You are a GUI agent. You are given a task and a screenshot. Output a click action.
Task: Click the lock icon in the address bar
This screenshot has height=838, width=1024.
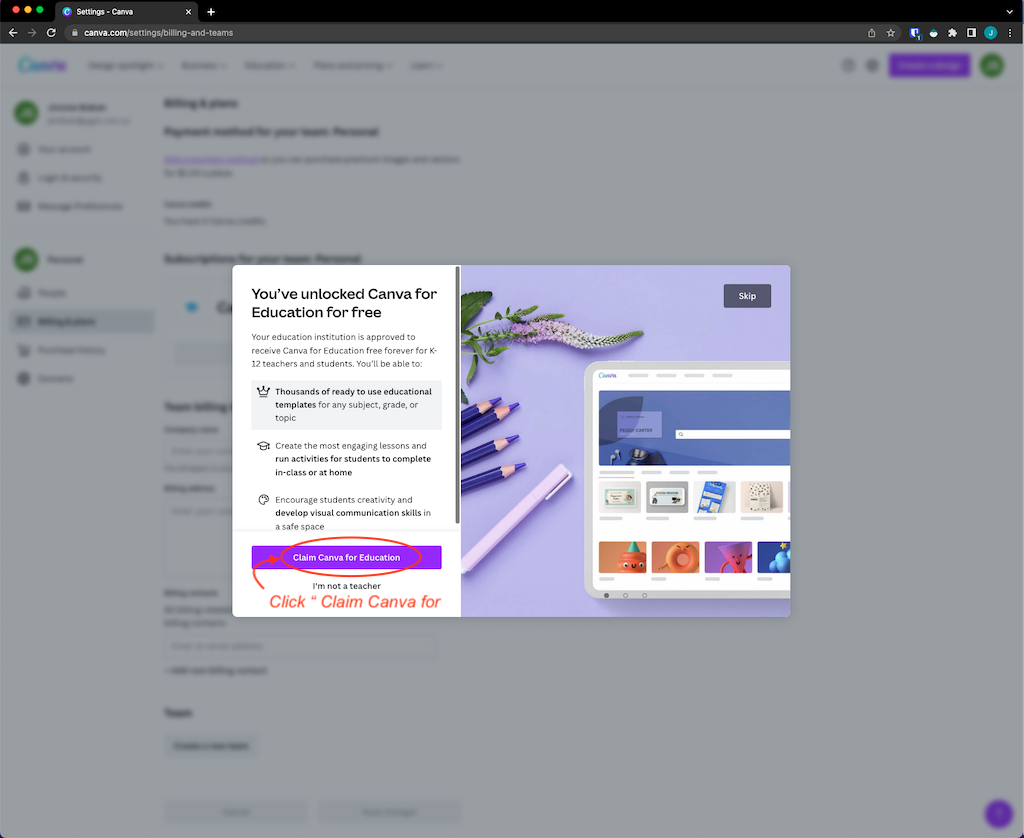point(75,33)
